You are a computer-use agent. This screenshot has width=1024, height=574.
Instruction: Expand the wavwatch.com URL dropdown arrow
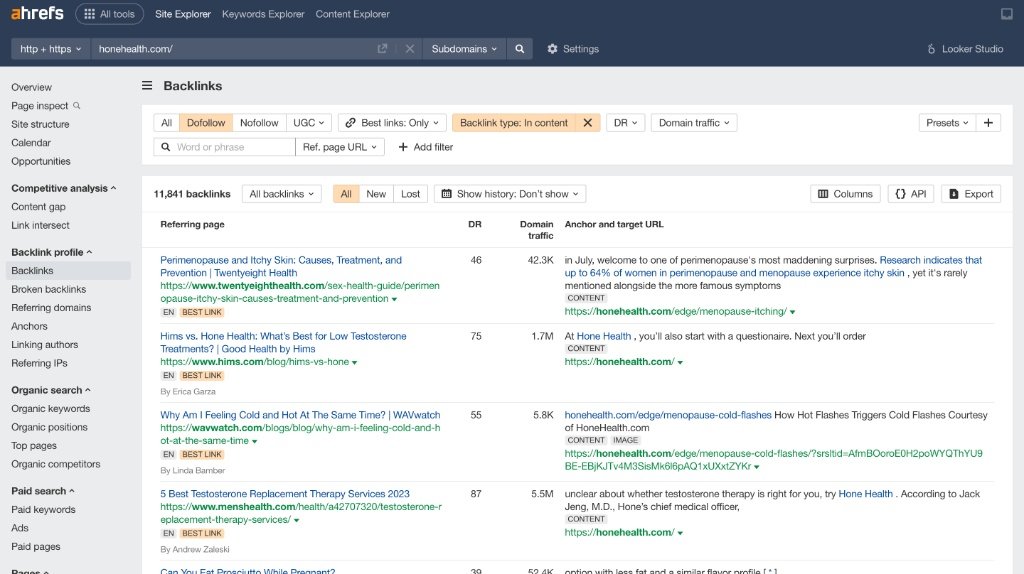click(x=255, y=441)
